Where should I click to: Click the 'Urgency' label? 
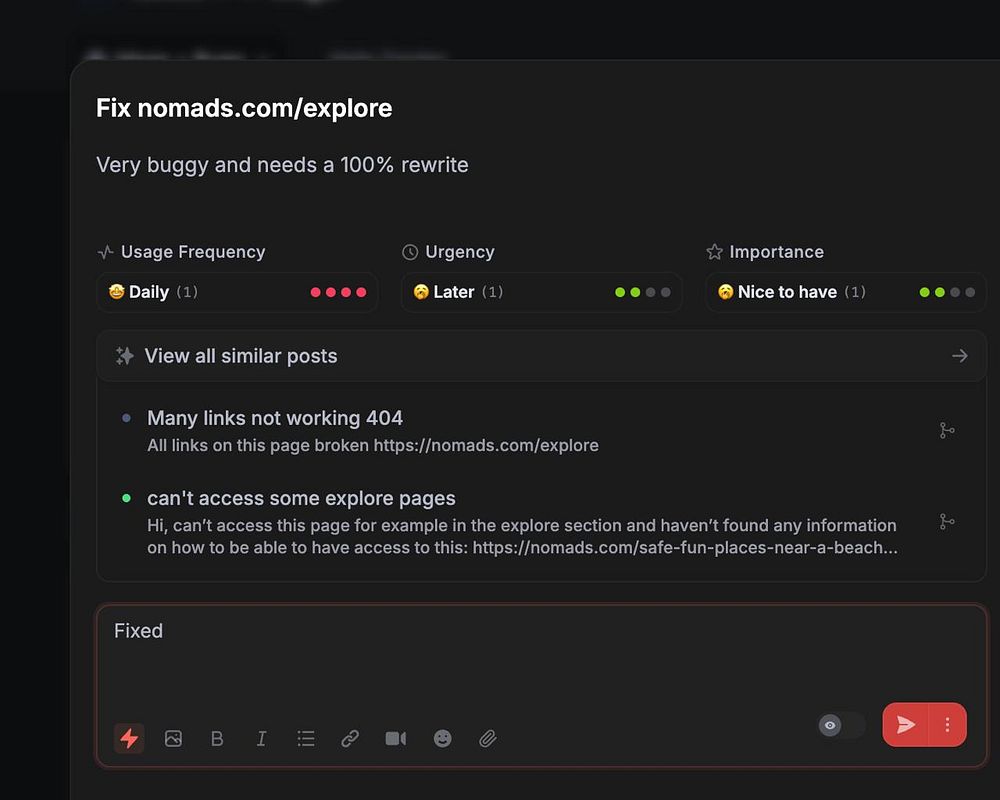tap(460, 252)
